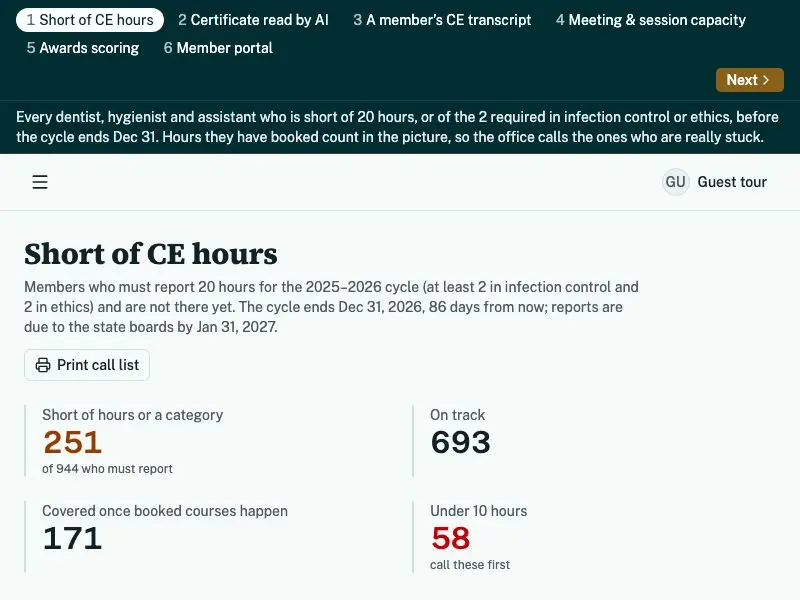800x600 pixels.
Task: Click the 'of 944 who must report' caption
Action: point(107,469)
